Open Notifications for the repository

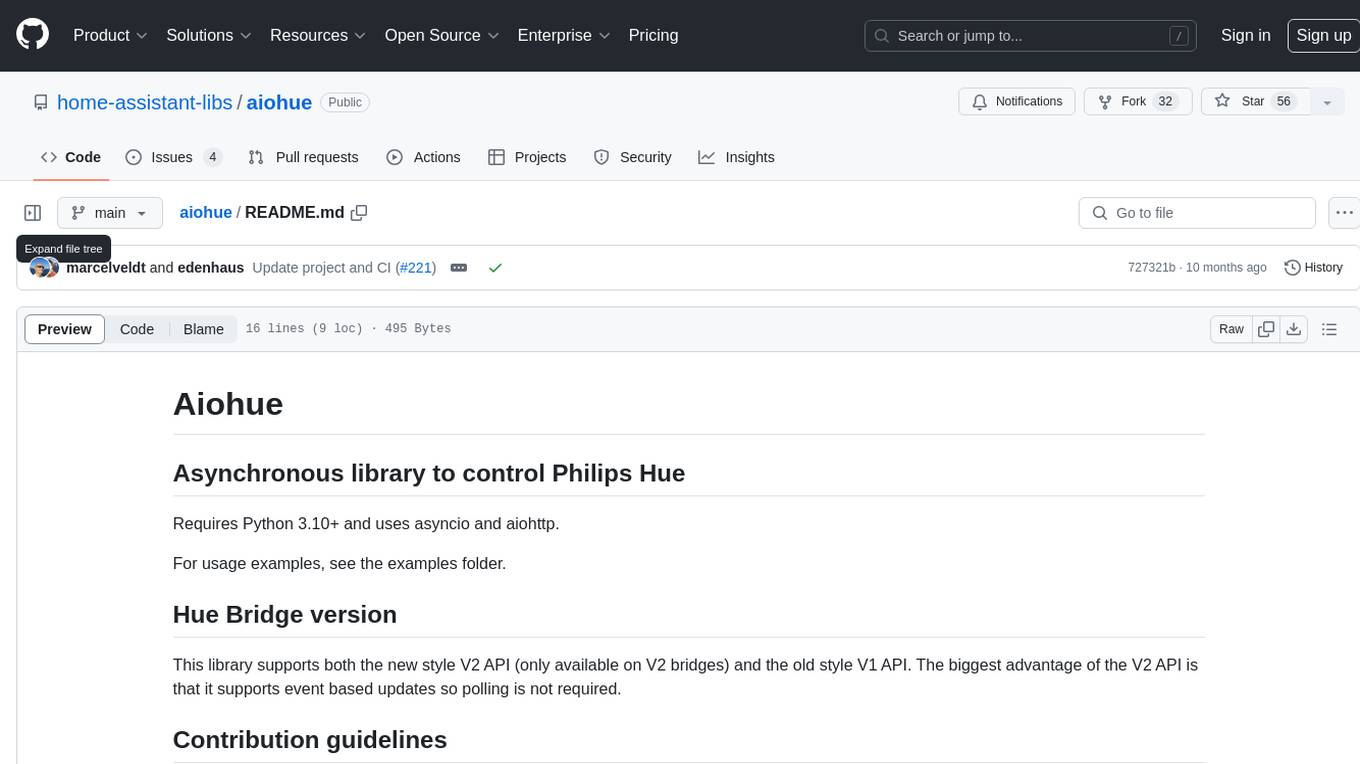tap(1017, 102)
